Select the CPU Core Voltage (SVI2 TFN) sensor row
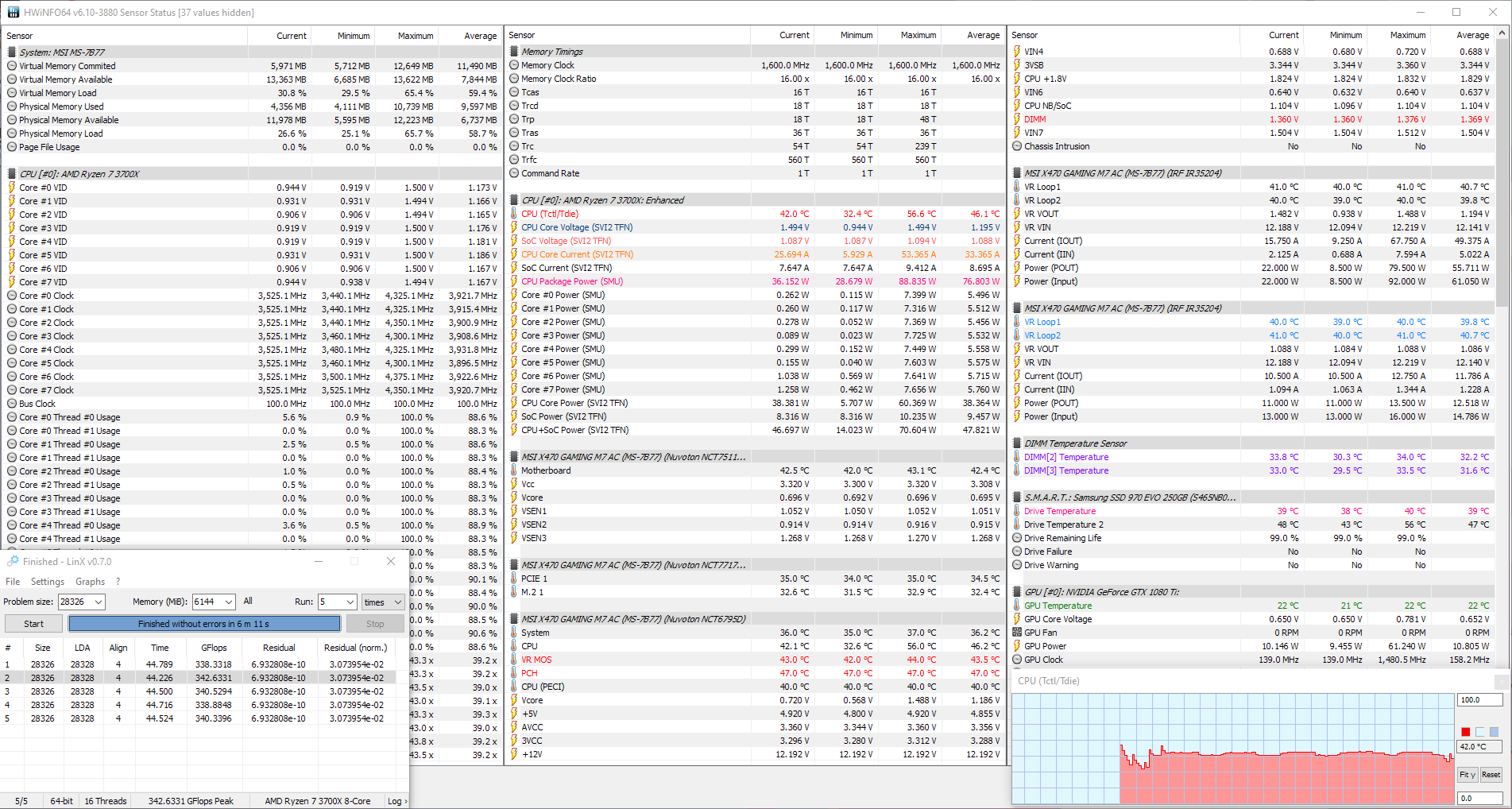Image resolution: width=1512 pixels, height=809 pixels. [x=755, y=227]
